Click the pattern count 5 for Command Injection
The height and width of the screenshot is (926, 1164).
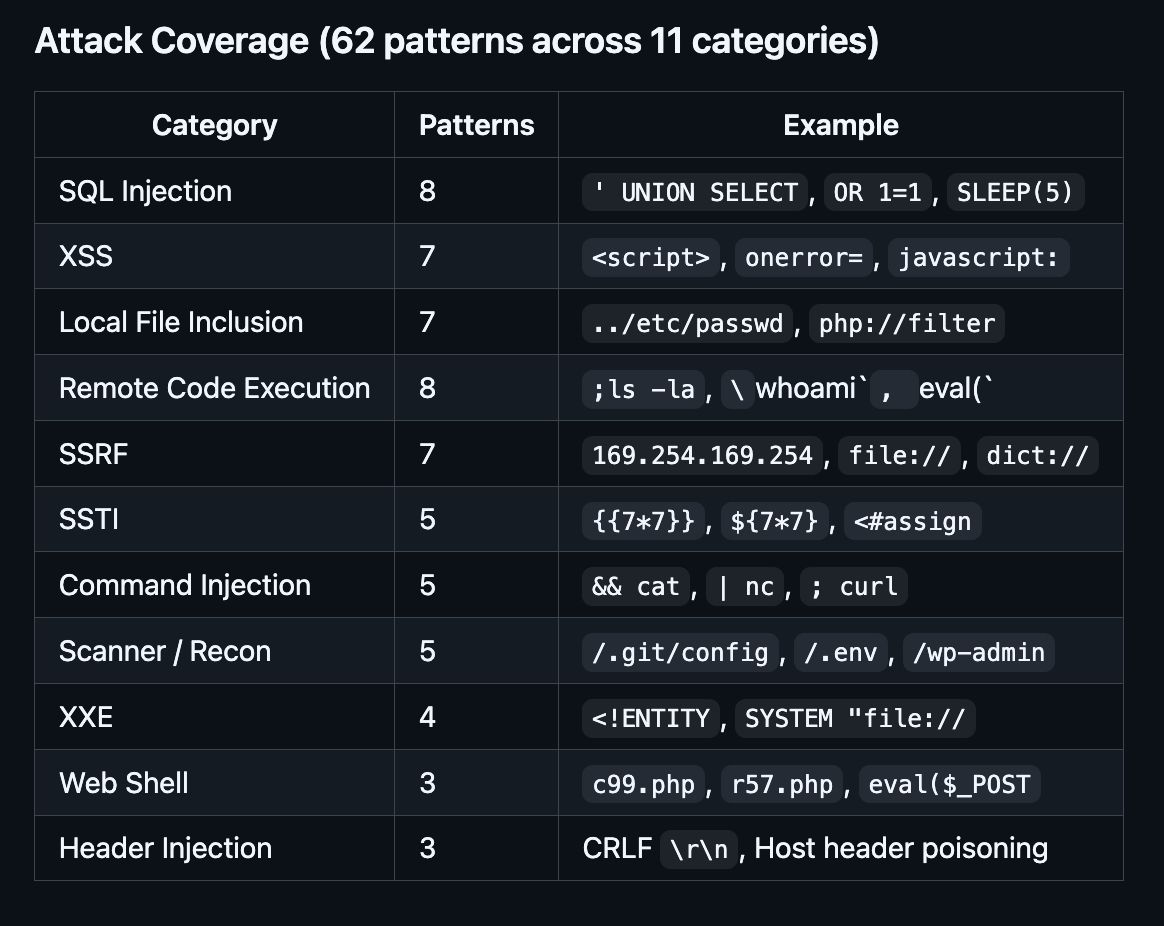coord(427,585)
